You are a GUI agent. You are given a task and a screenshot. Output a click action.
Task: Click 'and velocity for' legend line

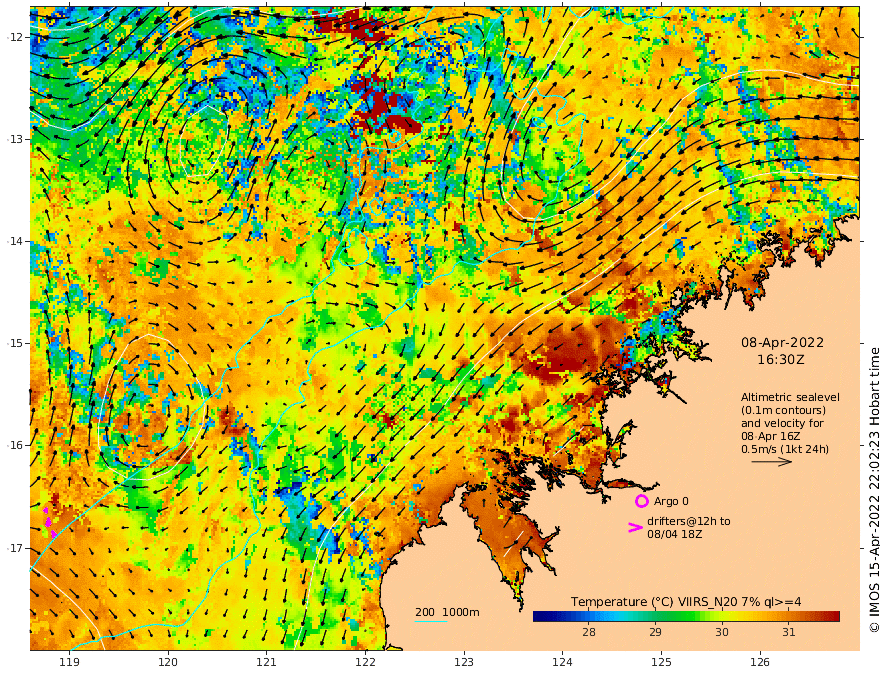(782, 423)
